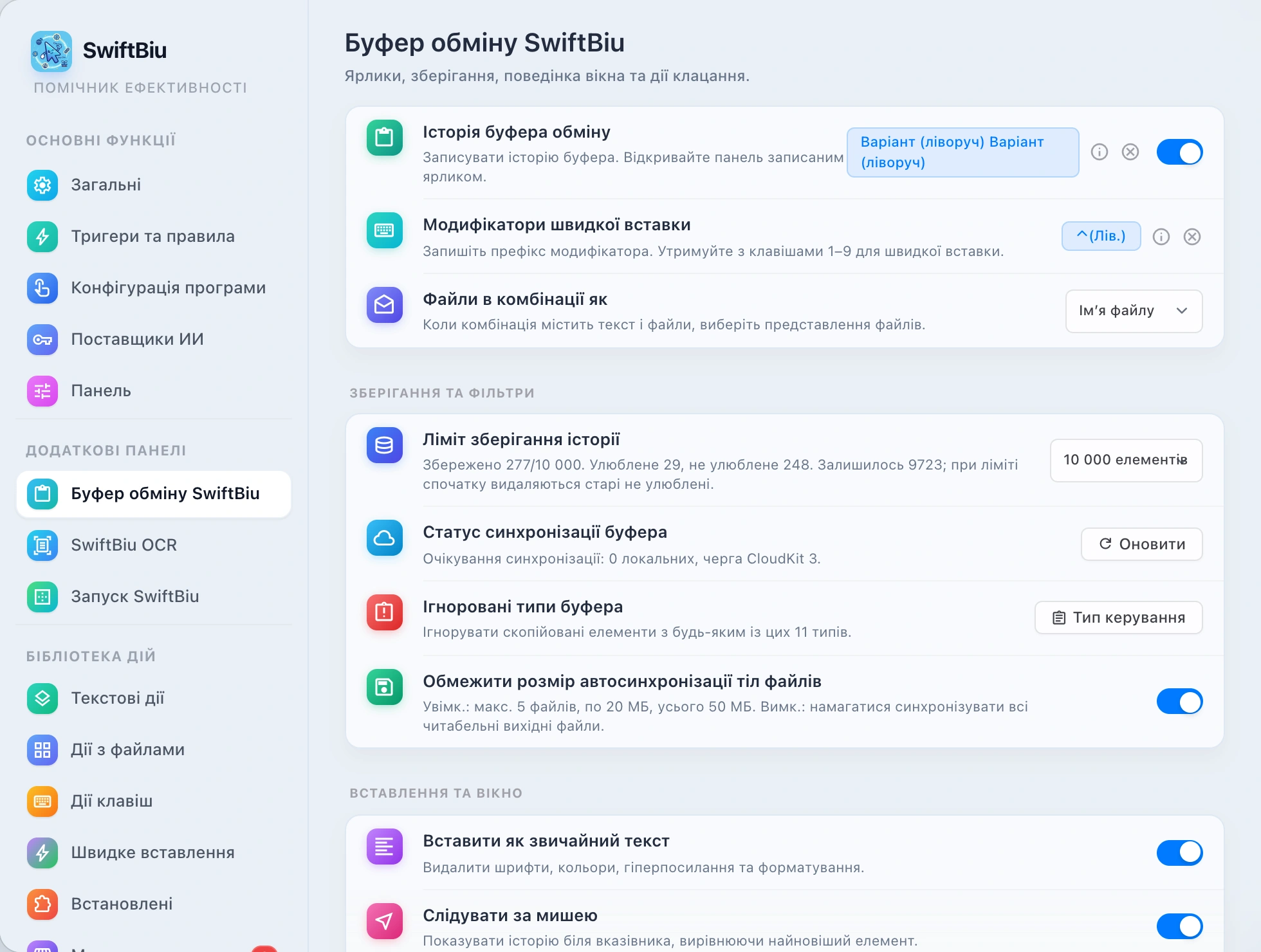
Task: Go to Тригери та правила section
Action: pos(154,237)
